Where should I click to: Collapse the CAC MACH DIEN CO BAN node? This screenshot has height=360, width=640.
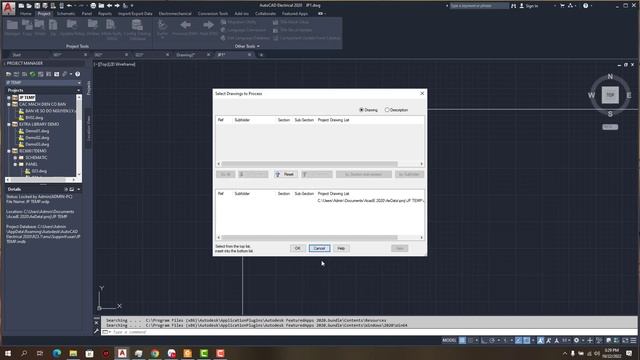click(9, 104)
